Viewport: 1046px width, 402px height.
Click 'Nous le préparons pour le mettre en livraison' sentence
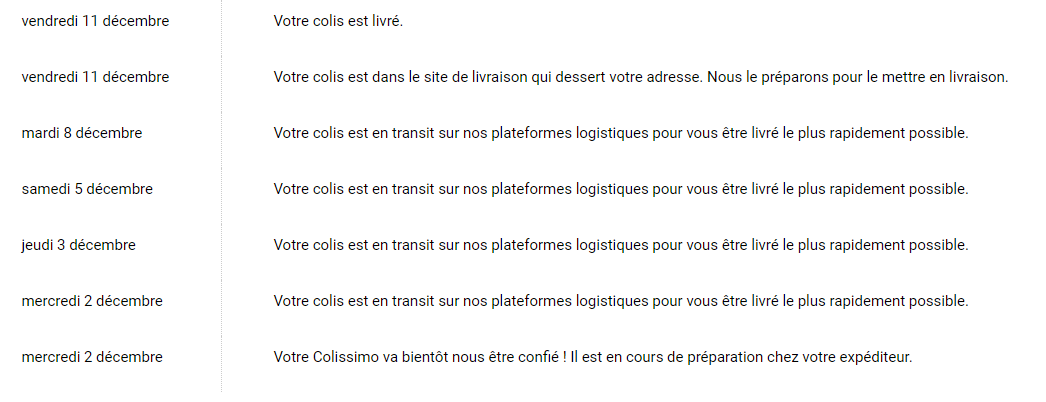click(857, 77)
